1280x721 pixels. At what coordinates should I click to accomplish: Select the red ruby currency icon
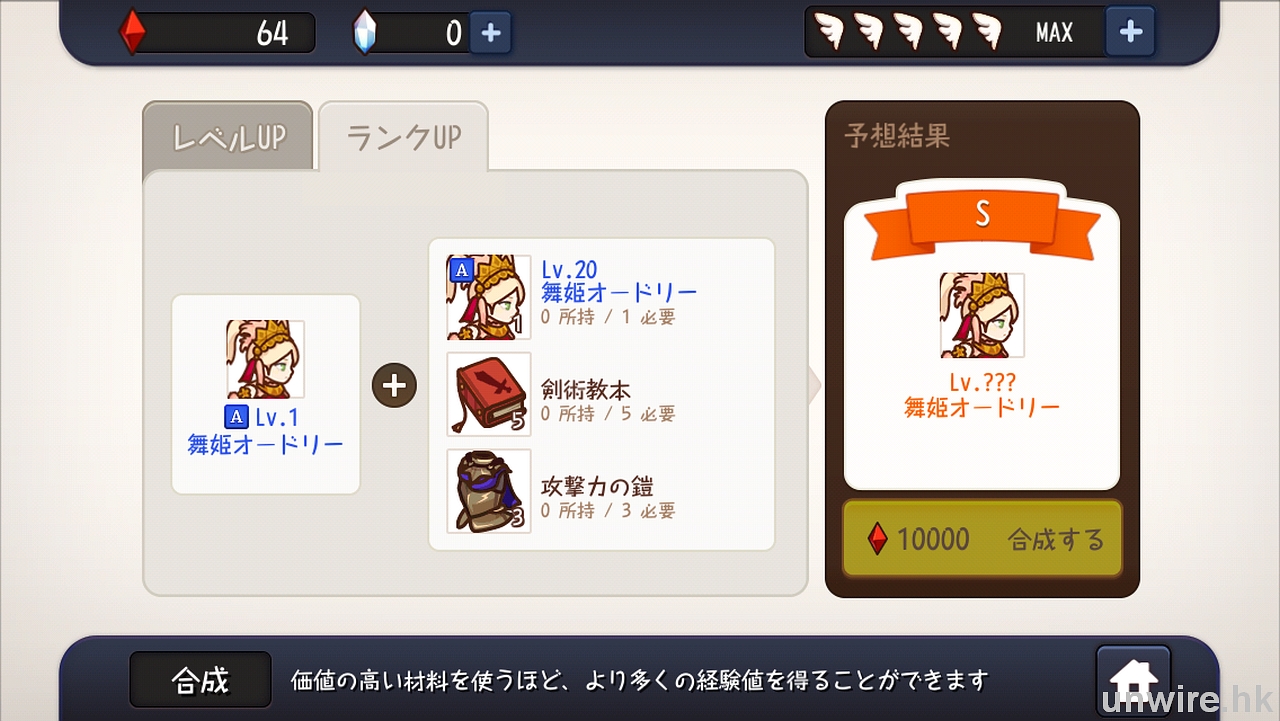tap(132, 33)
